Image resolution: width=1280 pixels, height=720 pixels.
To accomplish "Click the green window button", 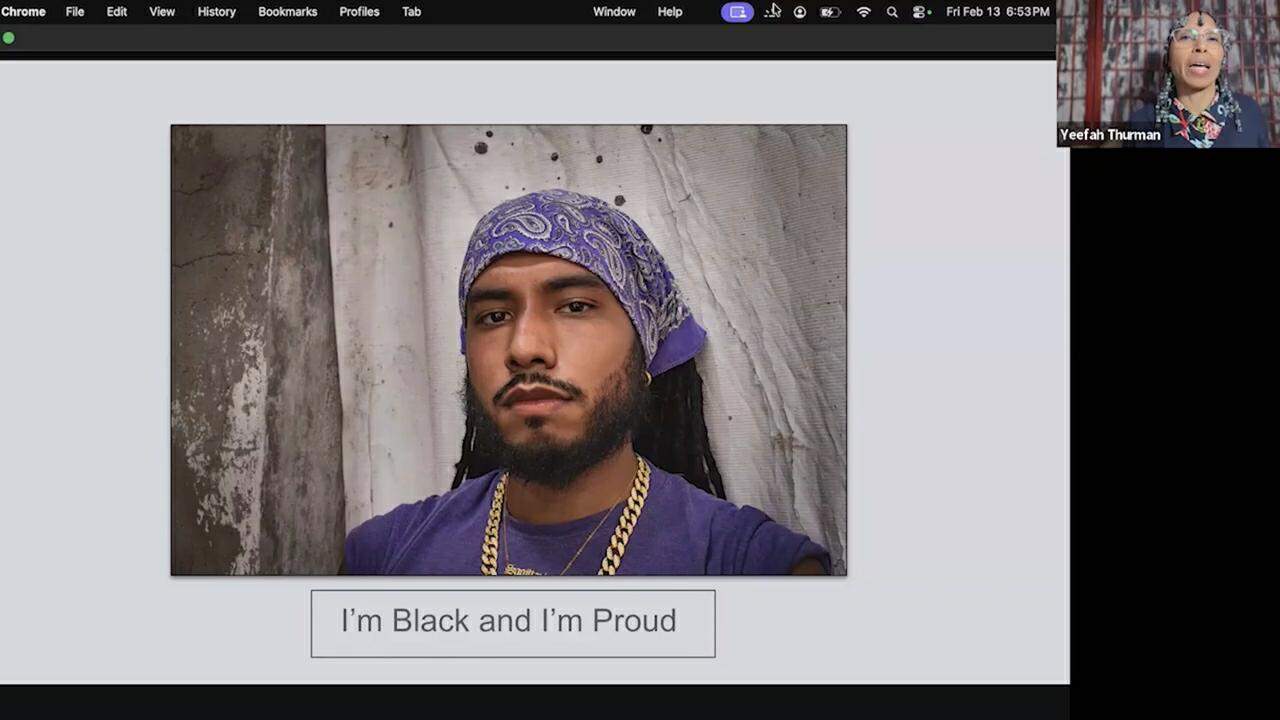I will point(9,38).
